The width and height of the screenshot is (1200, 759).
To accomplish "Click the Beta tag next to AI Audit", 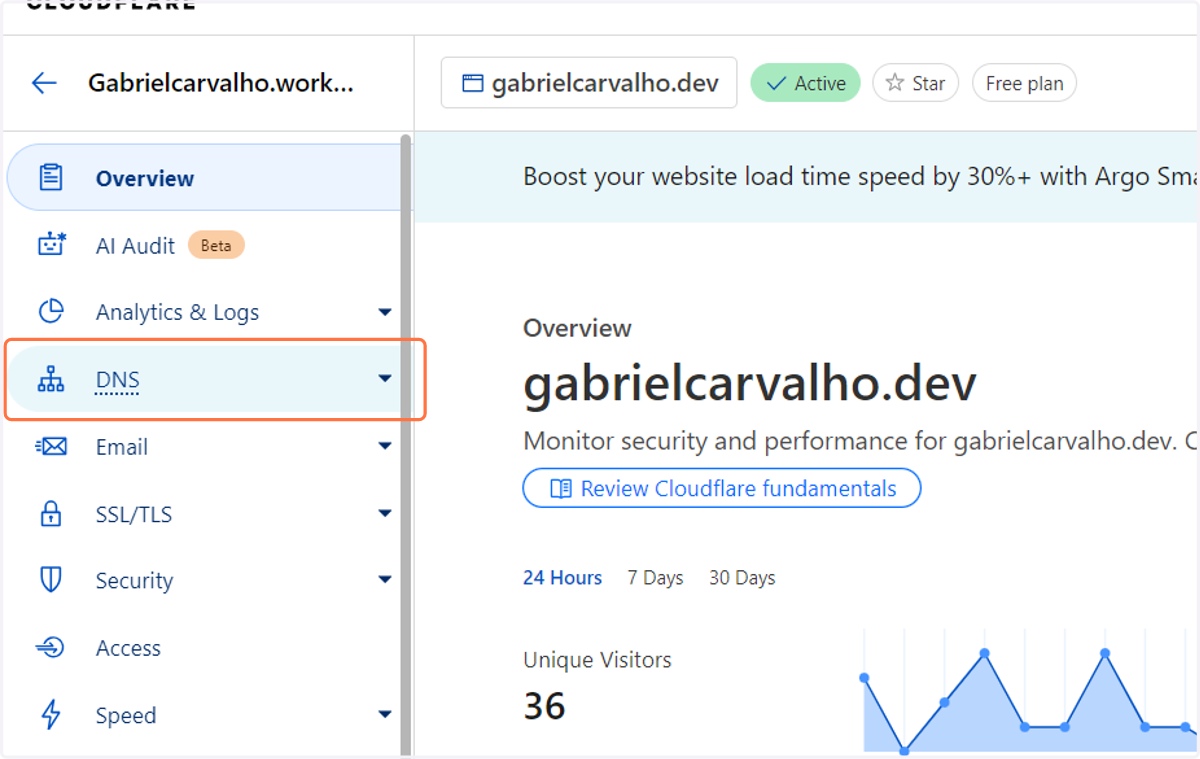I will 216,245.
